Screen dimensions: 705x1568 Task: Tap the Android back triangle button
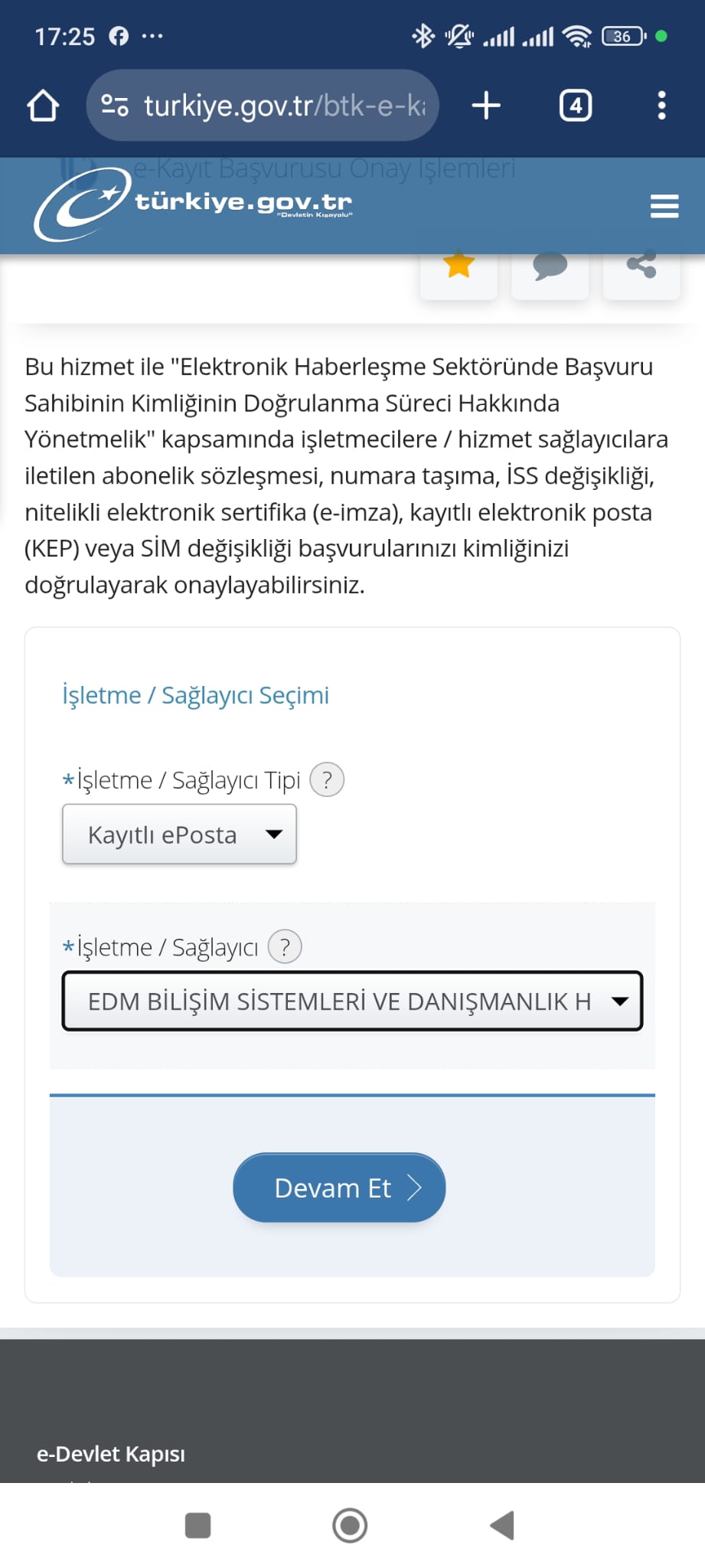click(502, 1525)
